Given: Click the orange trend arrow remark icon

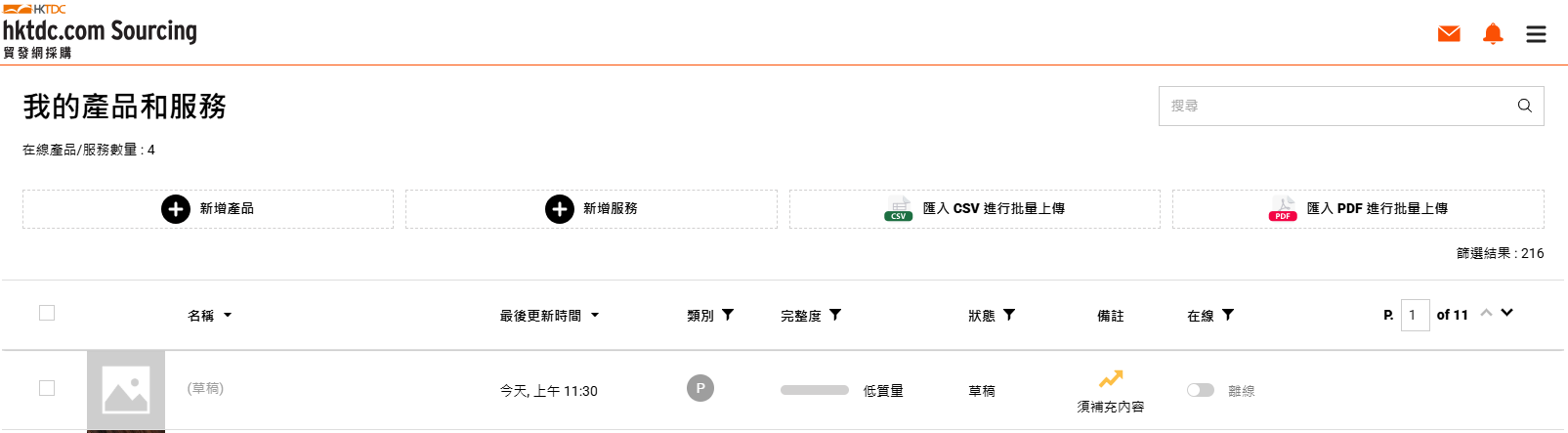Looking at the screenshot, I should tap(1111, 378).
